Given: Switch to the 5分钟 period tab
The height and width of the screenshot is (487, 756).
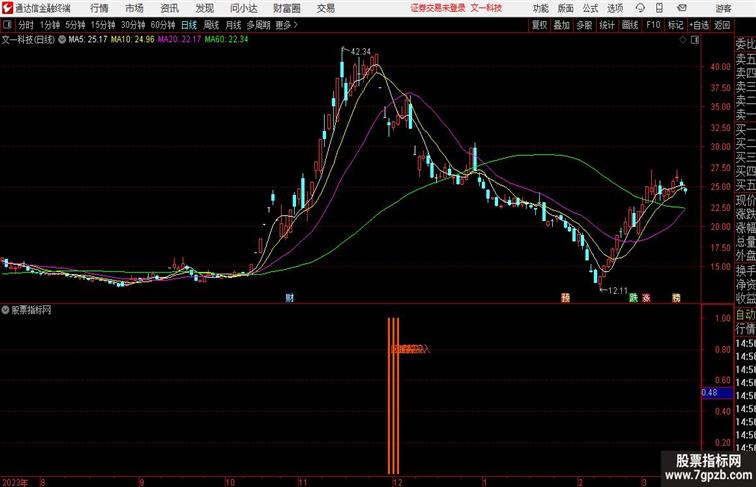Looking at the screenshot, I should (75, 25).
